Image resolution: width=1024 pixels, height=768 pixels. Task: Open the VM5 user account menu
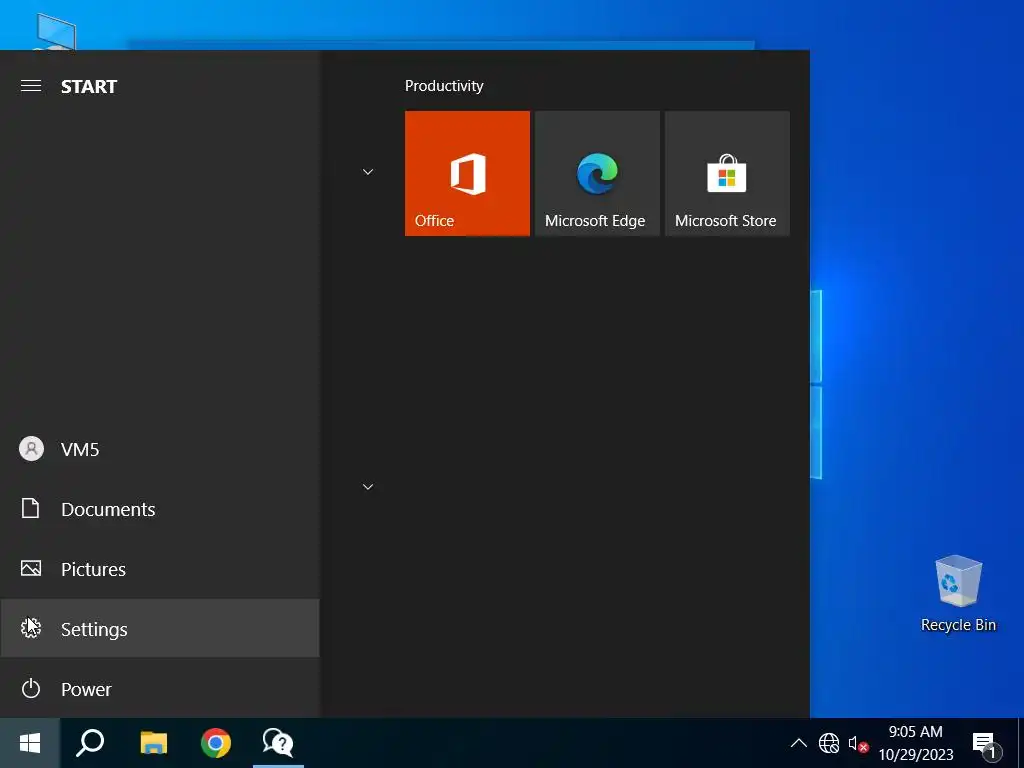tap(159, 449)
